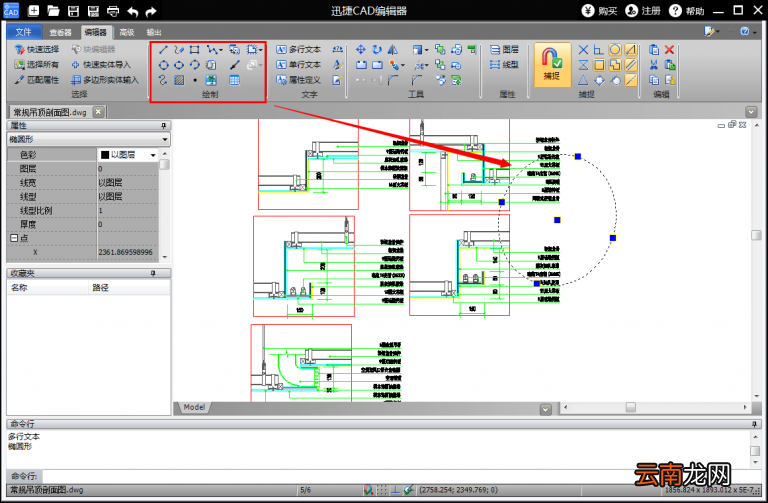This screenshot has height=503, width=768.
Task: Select the Hatch fill tool
Action: tap(179, 80)
